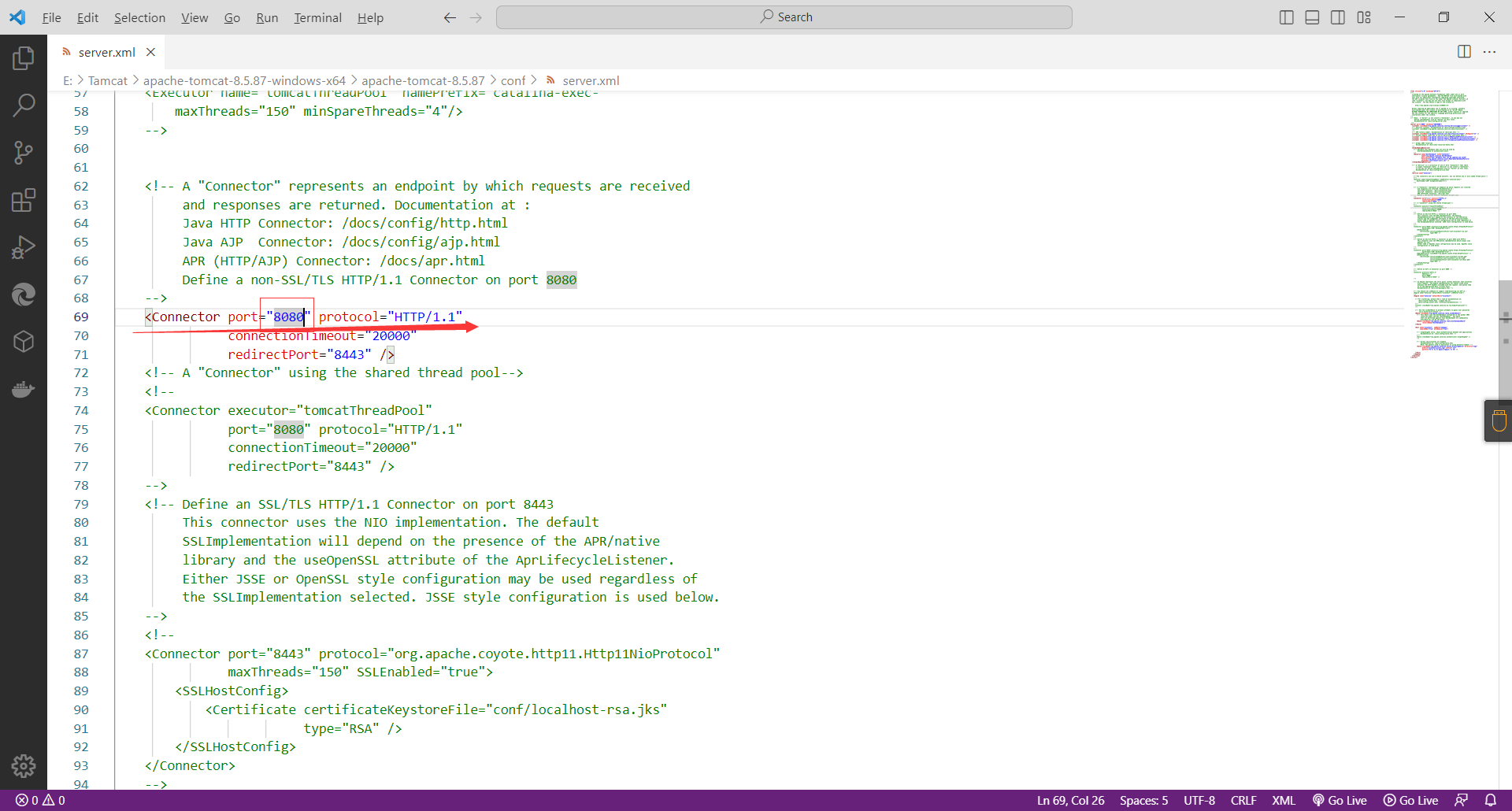This screenshot has height=811, width=1512.
Task: Click the floating widget on right edge
Action: coord(1499,421)
